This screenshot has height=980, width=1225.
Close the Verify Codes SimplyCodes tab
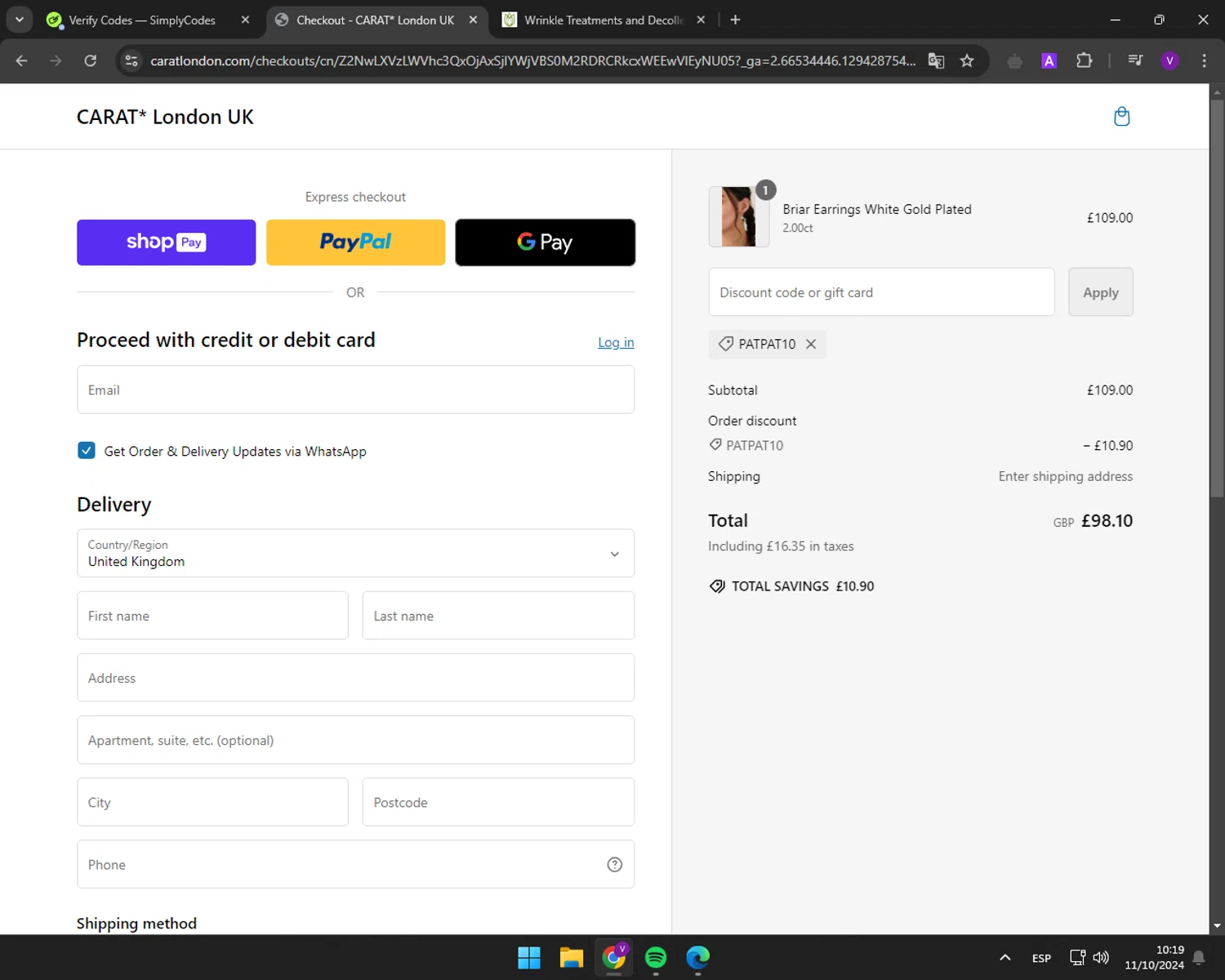click(x=245, y=20)
